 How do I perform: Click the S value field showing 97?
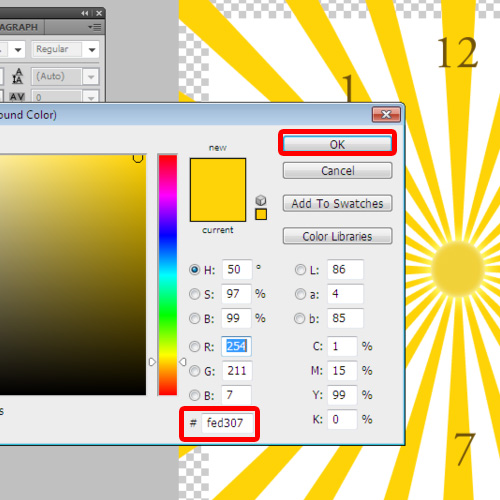[236, 294]
